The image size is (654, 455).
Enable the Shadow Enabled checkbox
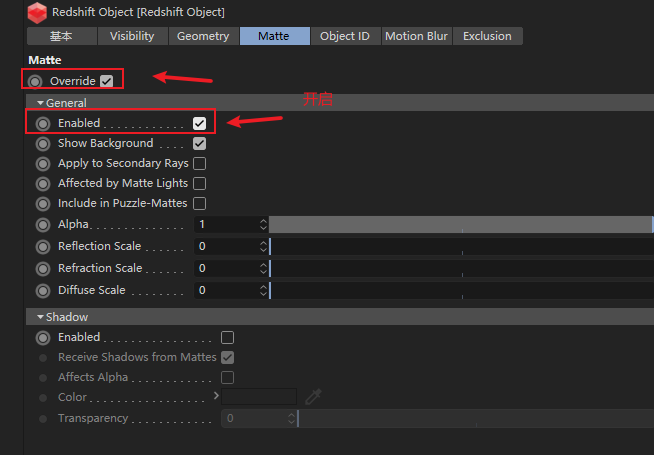[227, 337]
